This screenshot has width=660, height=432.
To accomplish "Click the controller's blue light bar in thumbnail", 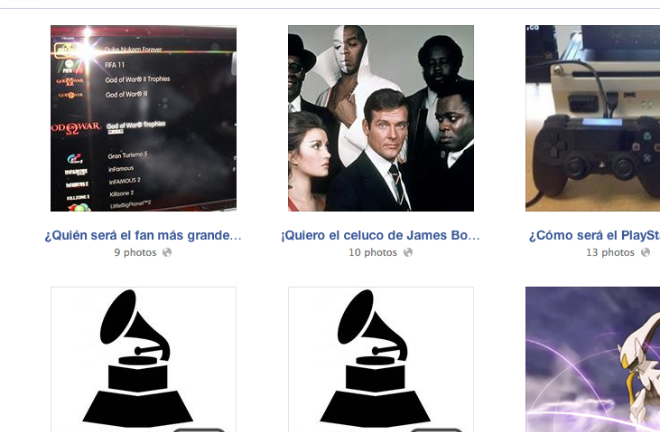I will pyautogui.click(x=602, y=123).
